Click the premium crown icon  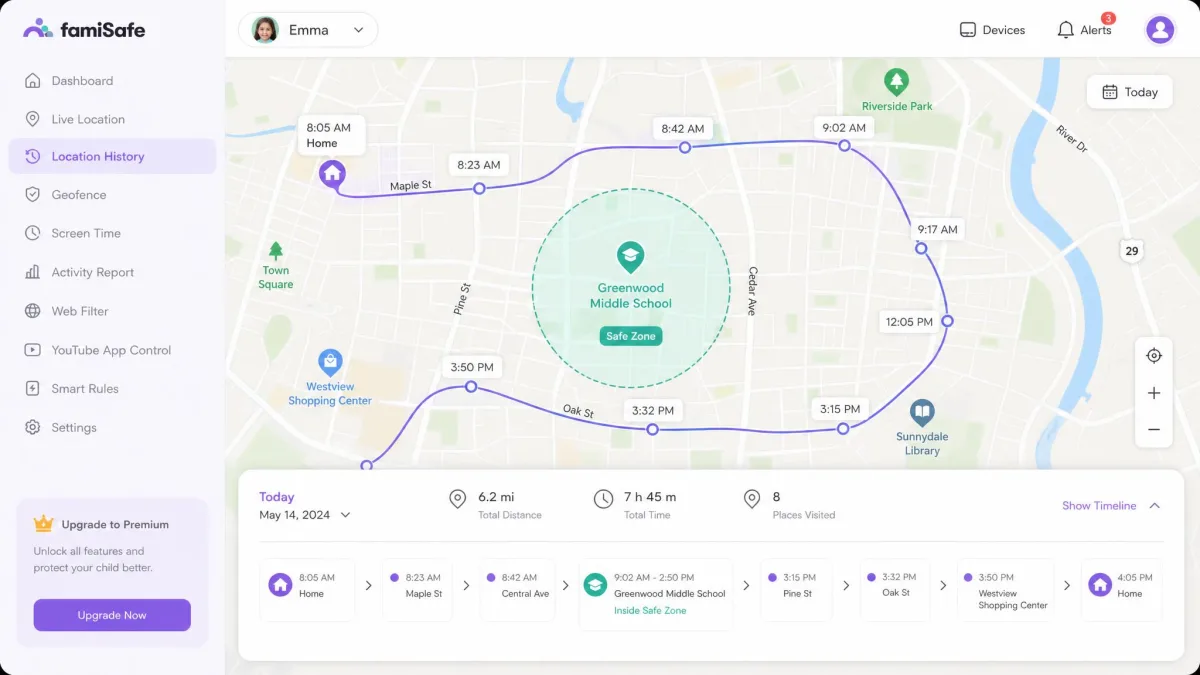(43, 524)
